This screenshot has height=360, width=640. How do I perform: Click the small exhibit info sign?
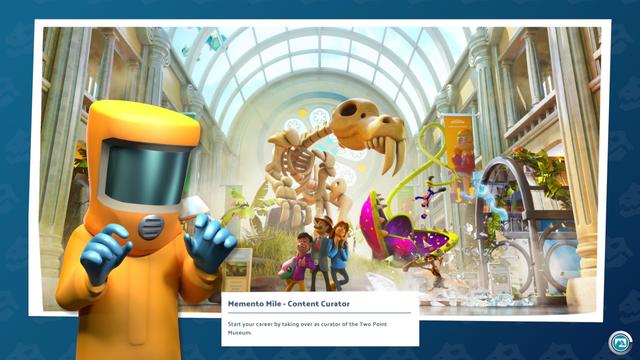click(237, 269)
